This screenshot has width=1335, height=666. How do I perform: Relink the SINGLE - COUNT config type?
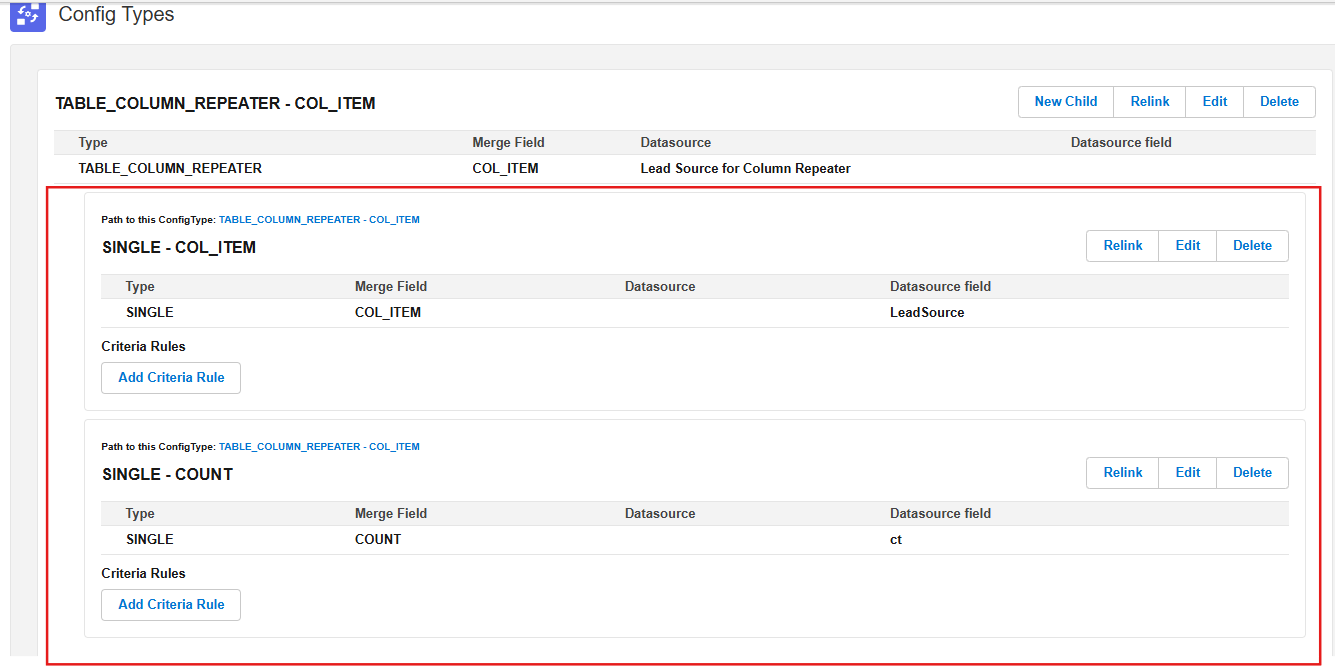(1122, 473)
